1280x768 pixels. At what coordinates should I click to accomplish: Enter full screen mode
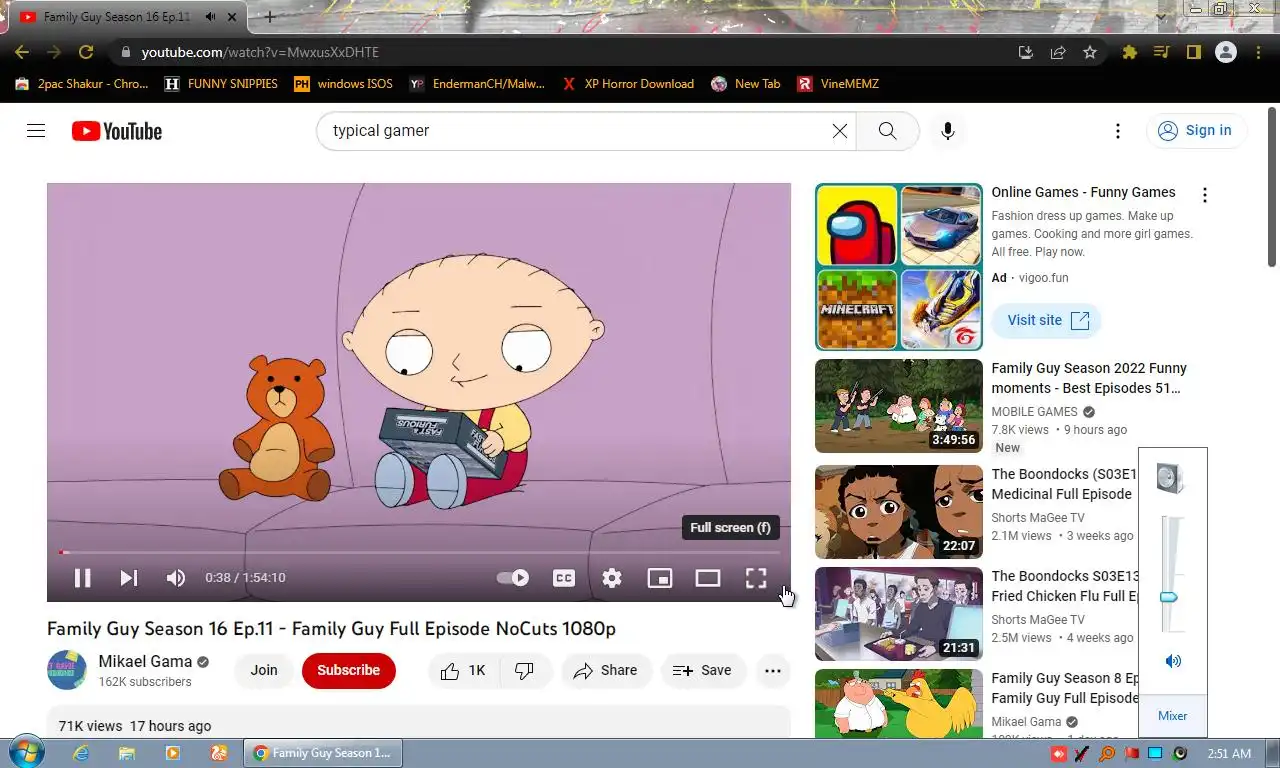756,578
